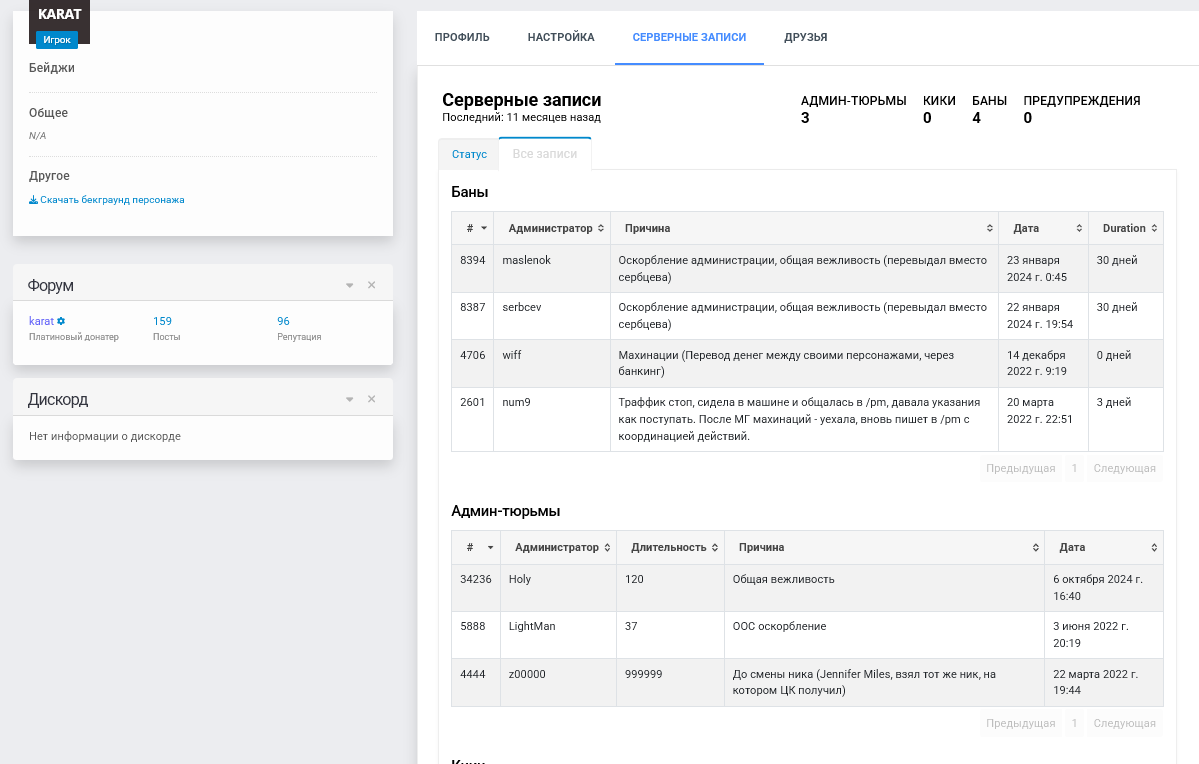
Task: Sort admin-jails by Длительность column
Action: click(670, 548)
